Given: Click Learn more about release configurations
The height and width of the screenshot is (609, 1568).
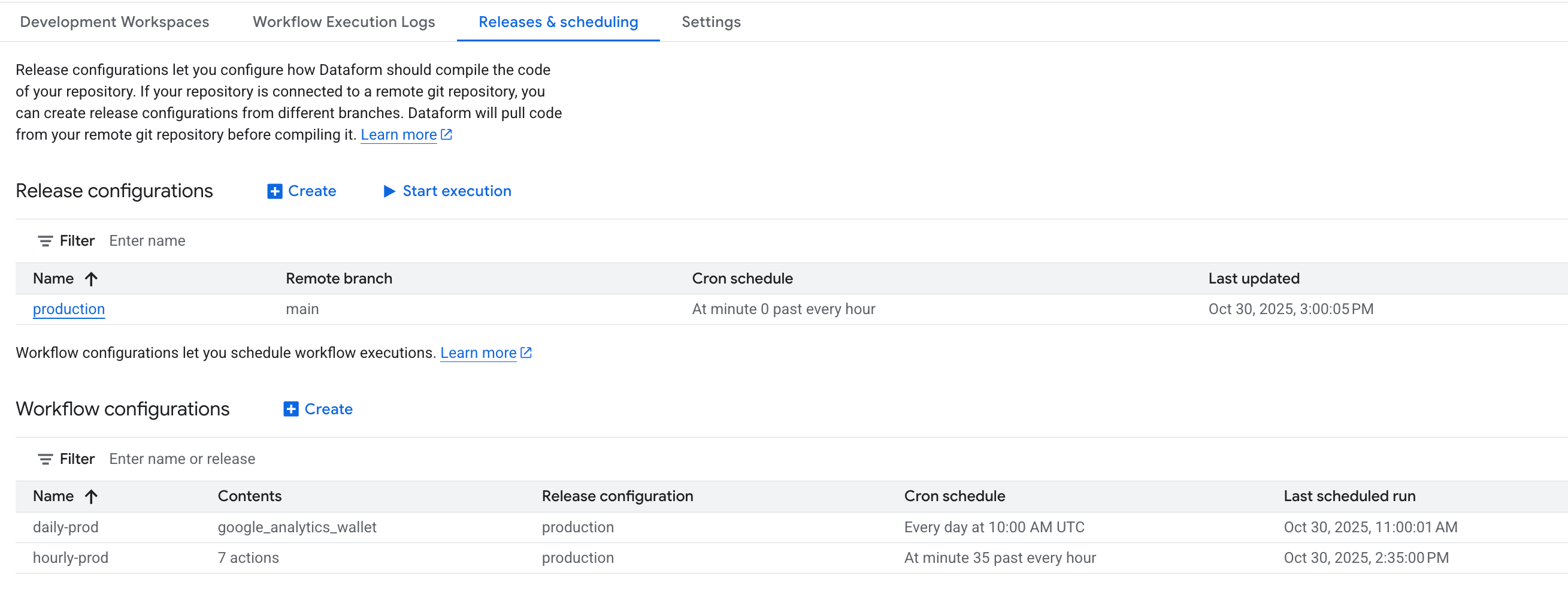Looking at the screenshot, I should 399,135.
